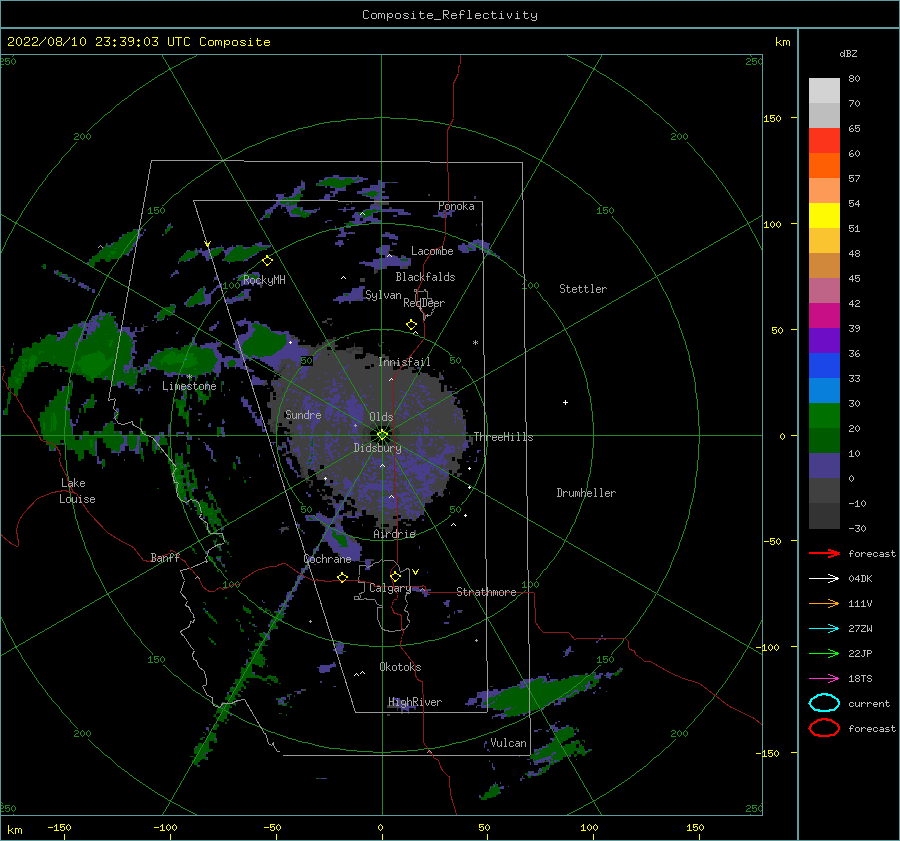Click the yellow diamond marker below Cochrane
This screenshot has height=841, width=900.
(x=343, y=577)
